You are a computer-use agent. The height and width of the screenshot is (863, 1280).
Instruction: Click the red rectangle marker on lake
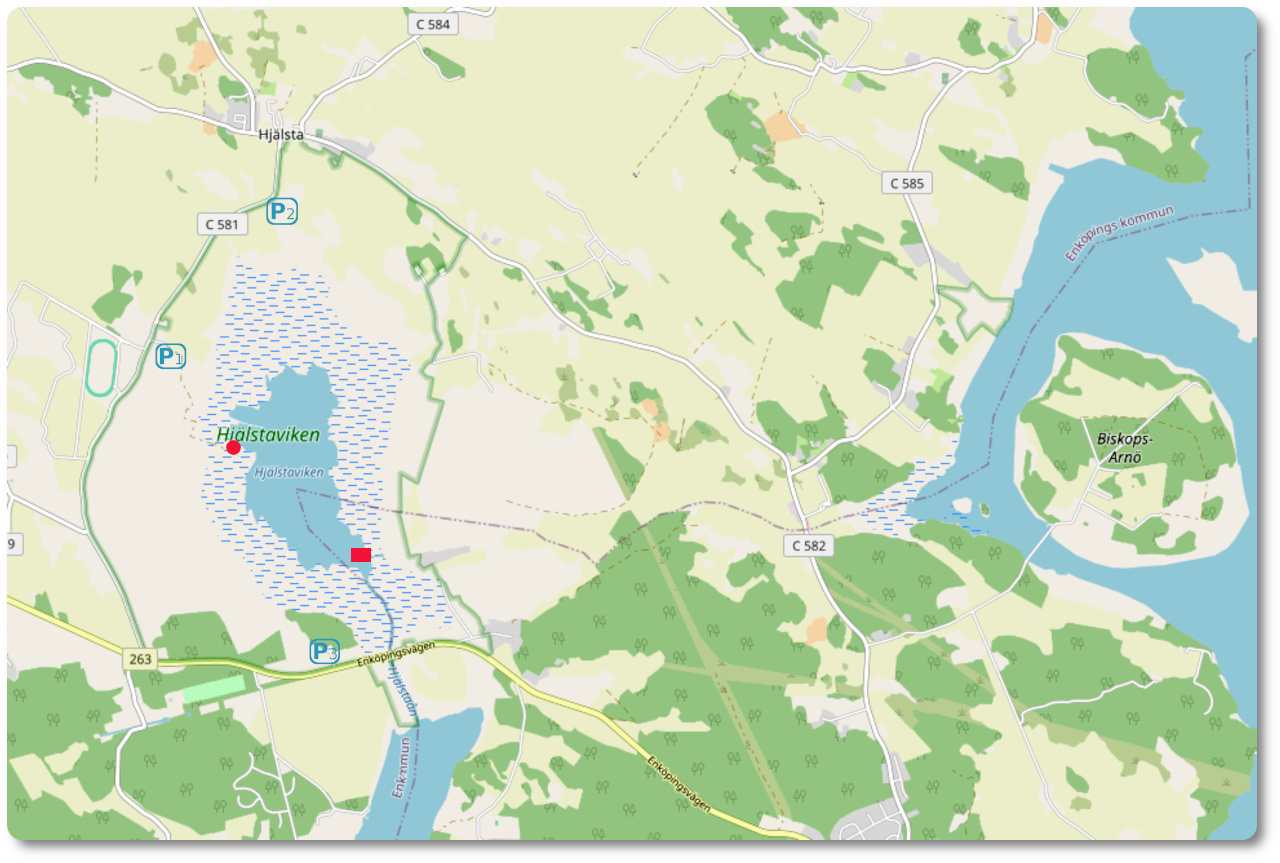[361, 555]
